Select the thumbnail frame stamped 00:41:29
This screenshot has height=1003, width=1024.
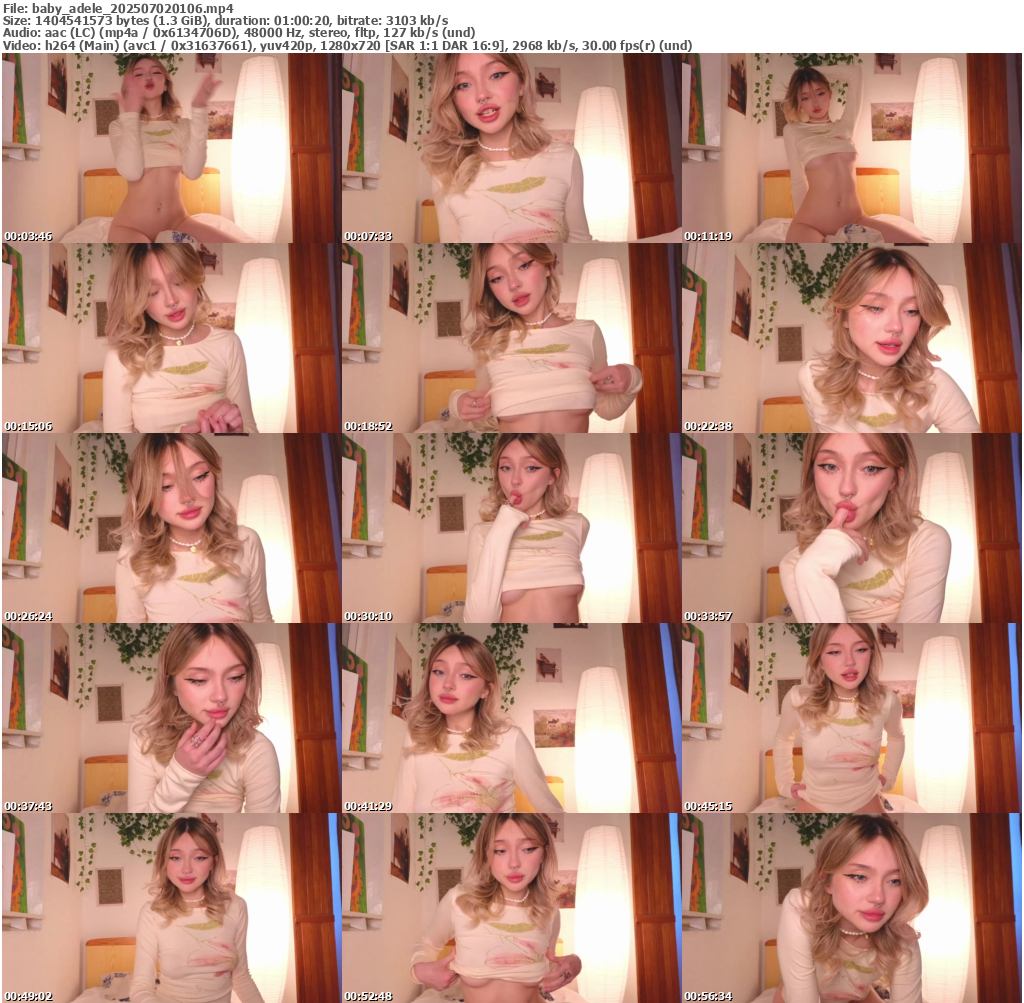(511, 718)
